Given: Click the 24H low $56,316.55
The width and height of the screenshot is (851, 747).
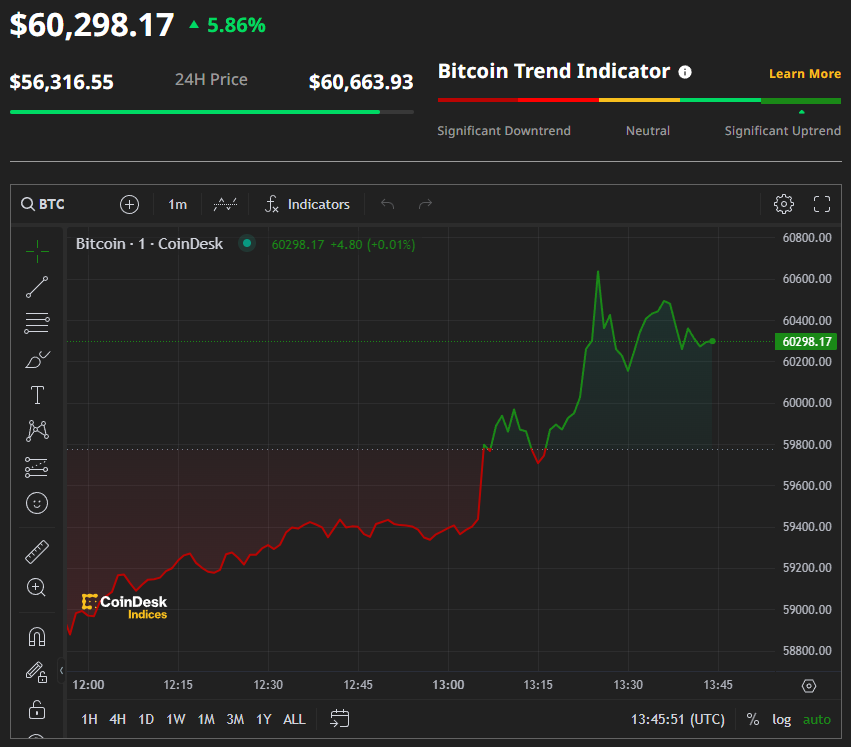Looking at the screenshot, I should point(61,82).
